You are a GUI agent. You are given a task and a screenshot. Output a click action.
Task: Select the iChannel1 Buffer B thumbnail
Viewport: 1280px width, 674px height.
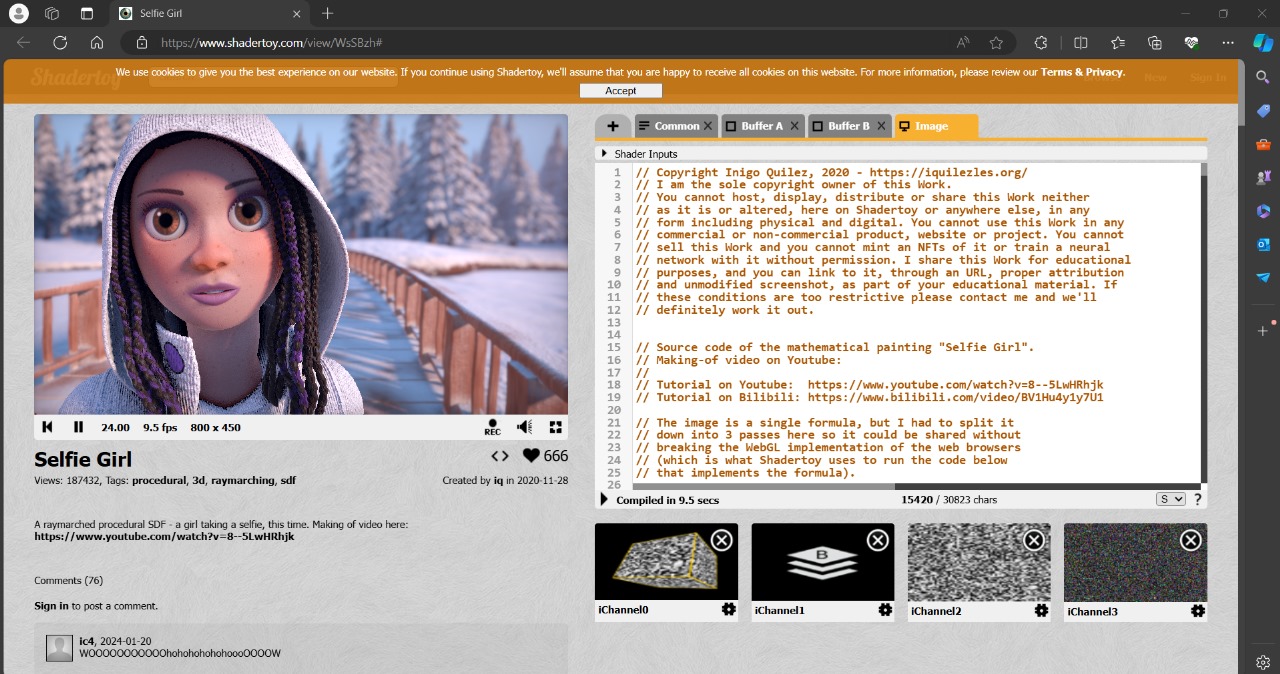(x=823, y=562)
